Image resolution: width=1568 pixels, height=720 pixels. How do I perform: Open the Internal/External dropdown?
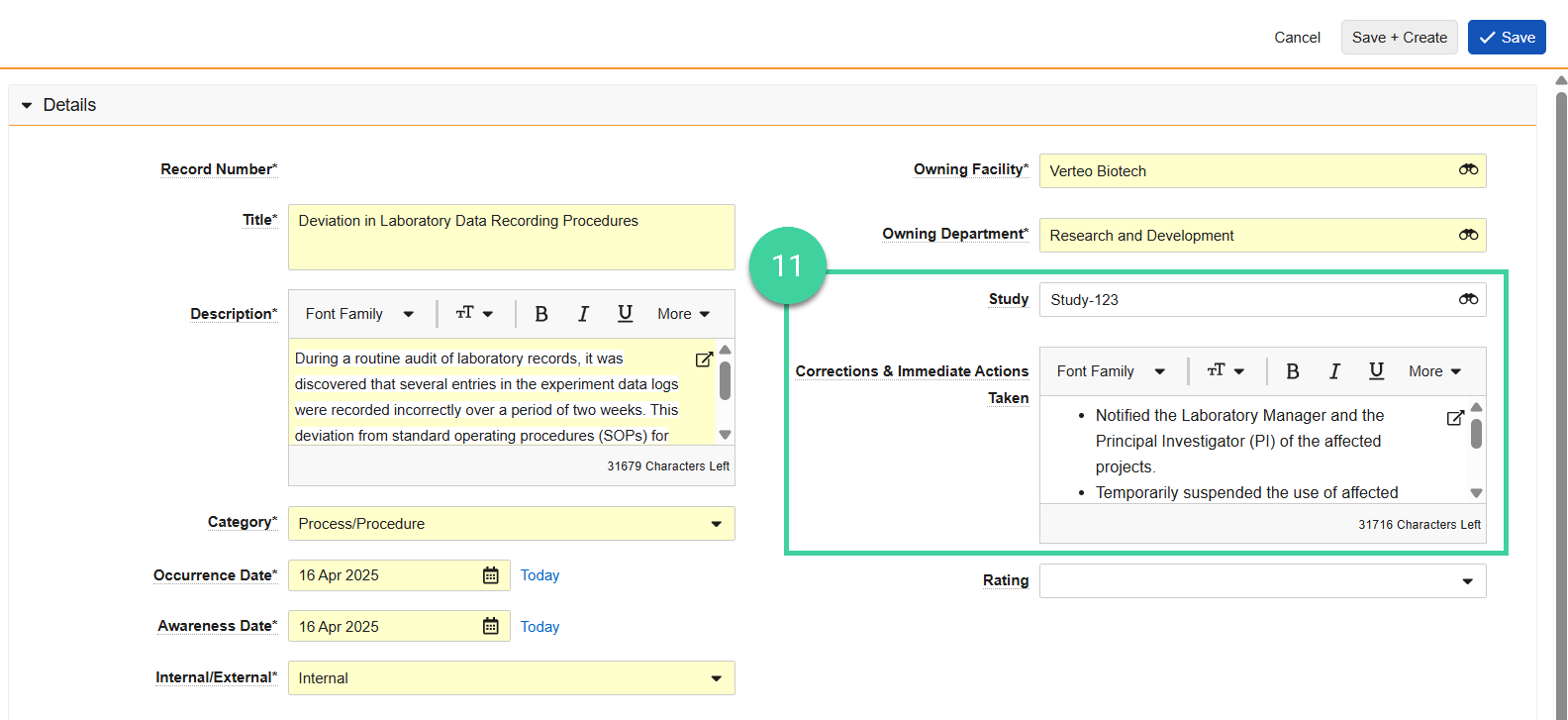pos(512,678)
